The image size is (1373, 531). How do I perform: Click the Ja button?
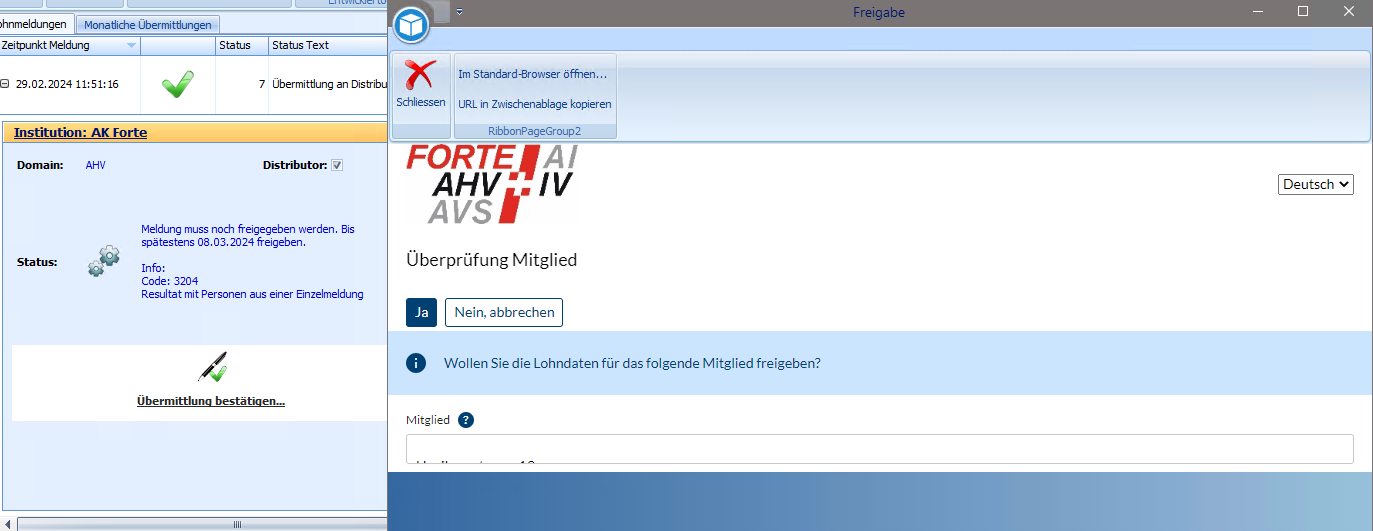[x=421, y=312]
